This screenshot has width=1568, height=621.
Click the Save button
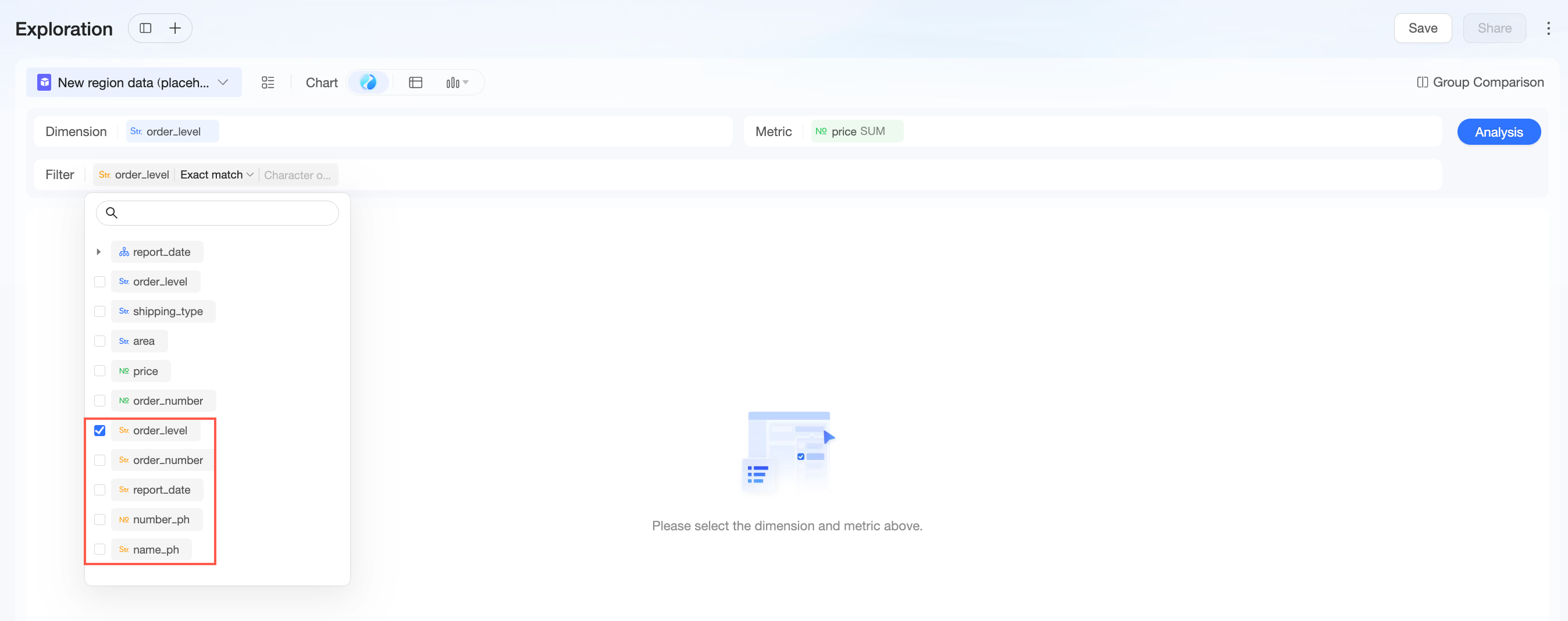(1423, 28)
